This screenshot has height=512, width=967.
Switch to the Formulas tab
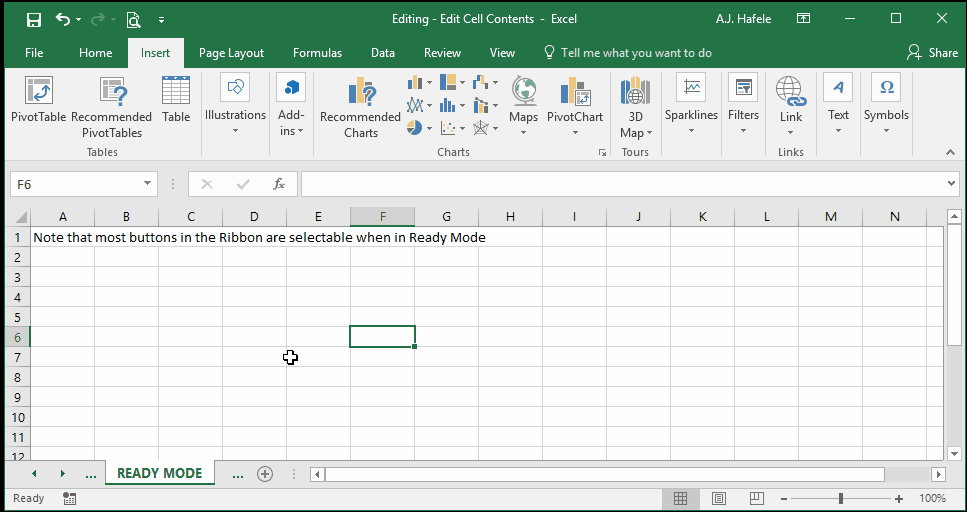[x=317, y=53]
